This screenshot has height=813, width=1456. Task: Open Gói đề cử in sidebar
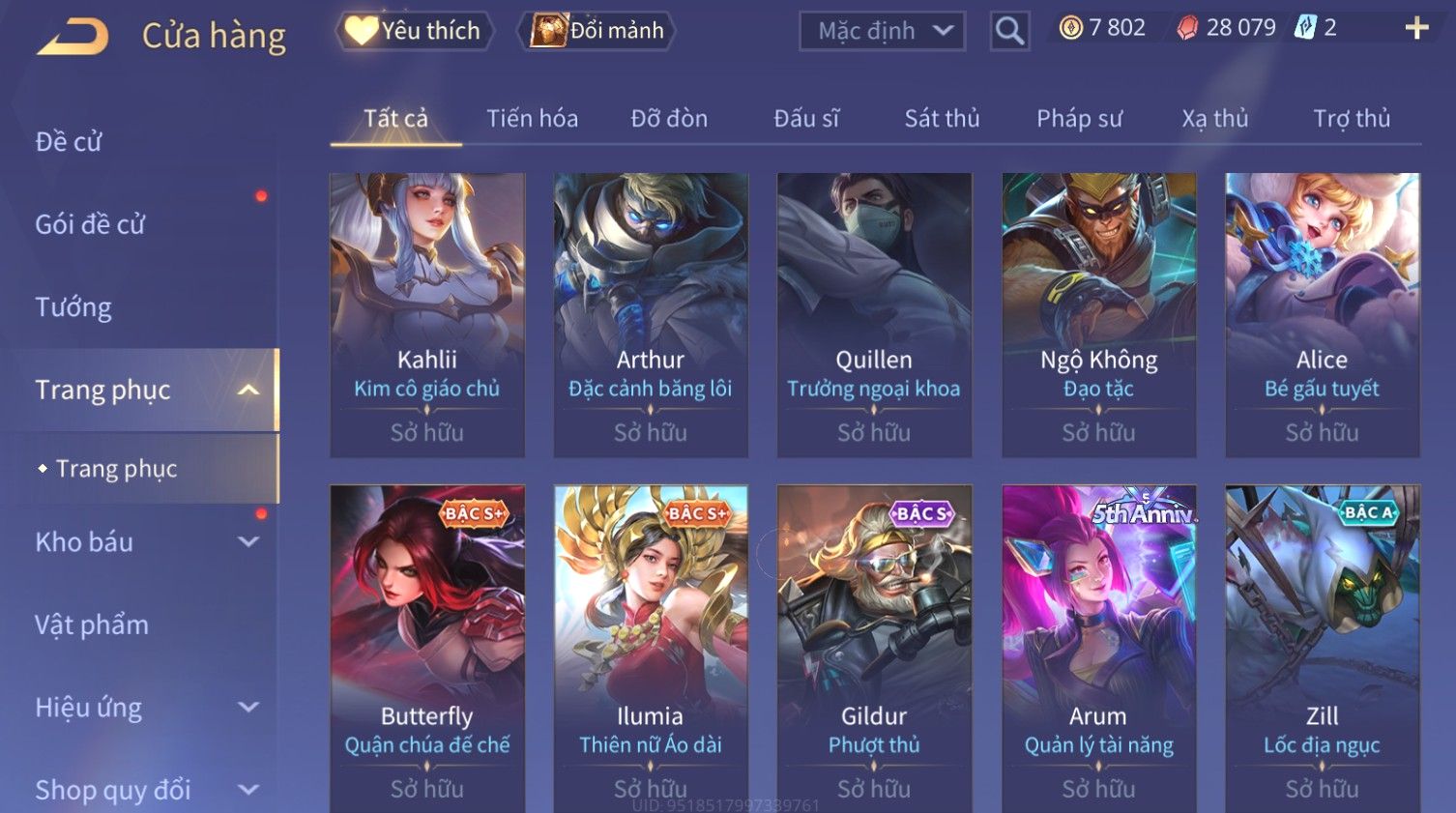tap(90, 224)
